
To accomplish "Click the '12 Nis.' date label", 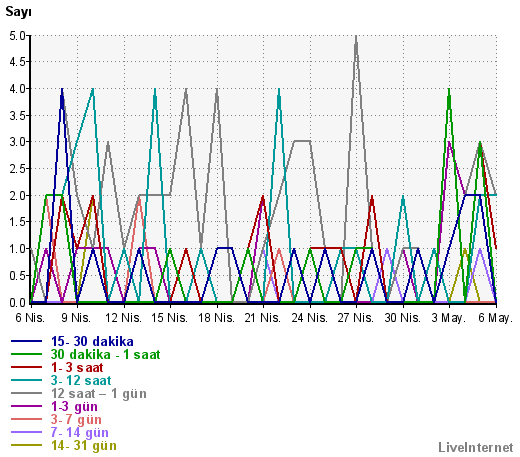I will point(123,318).
